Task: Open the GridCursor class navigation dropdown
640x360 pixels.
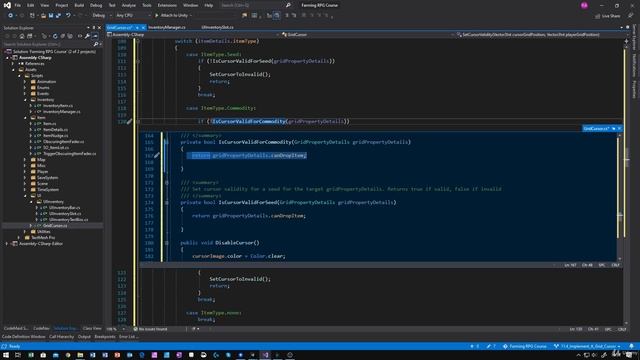Action: (x=367, y=35)
